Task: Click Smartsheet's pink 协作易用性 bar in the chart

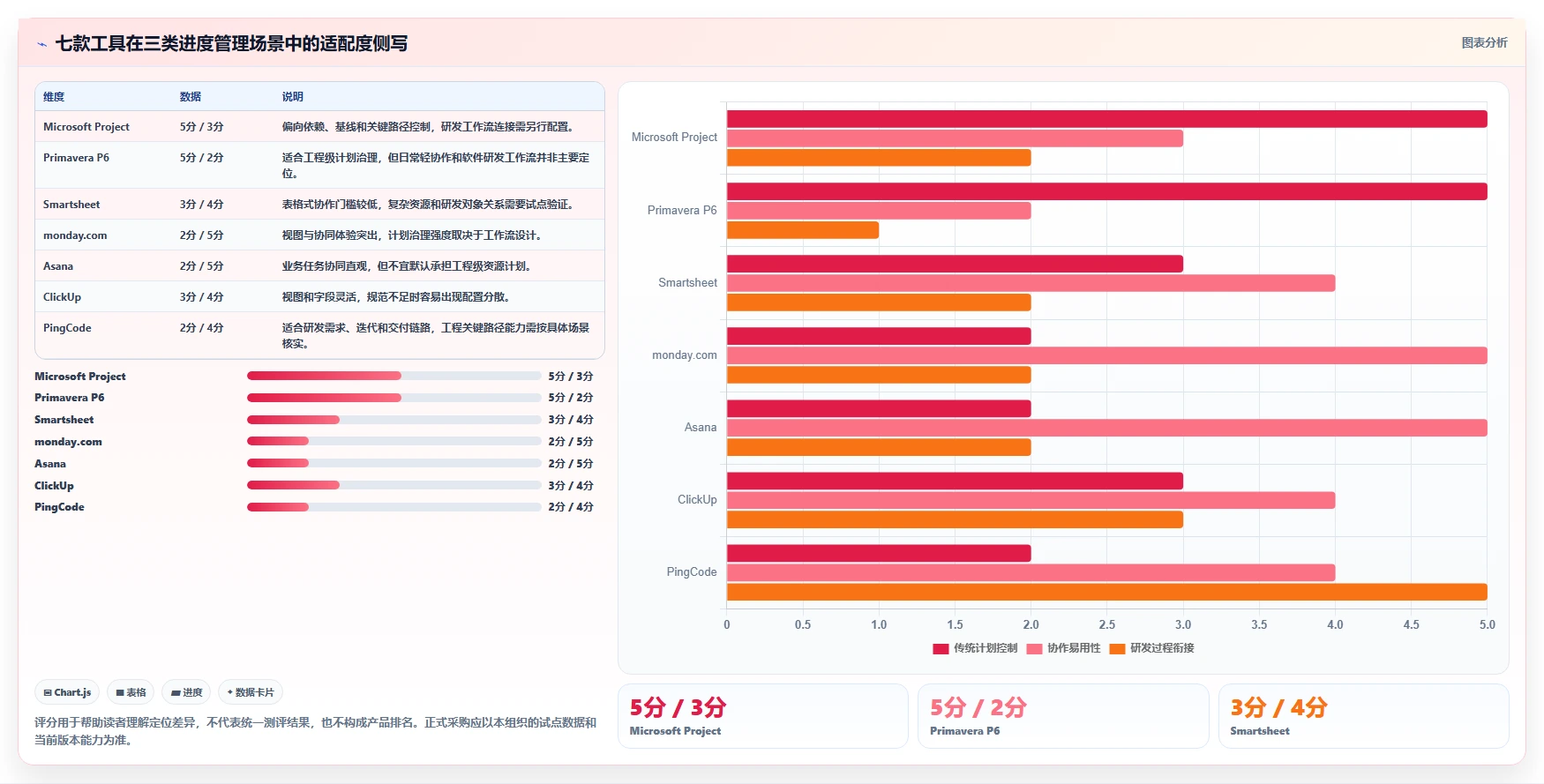Action: [x=1031, y=283]
